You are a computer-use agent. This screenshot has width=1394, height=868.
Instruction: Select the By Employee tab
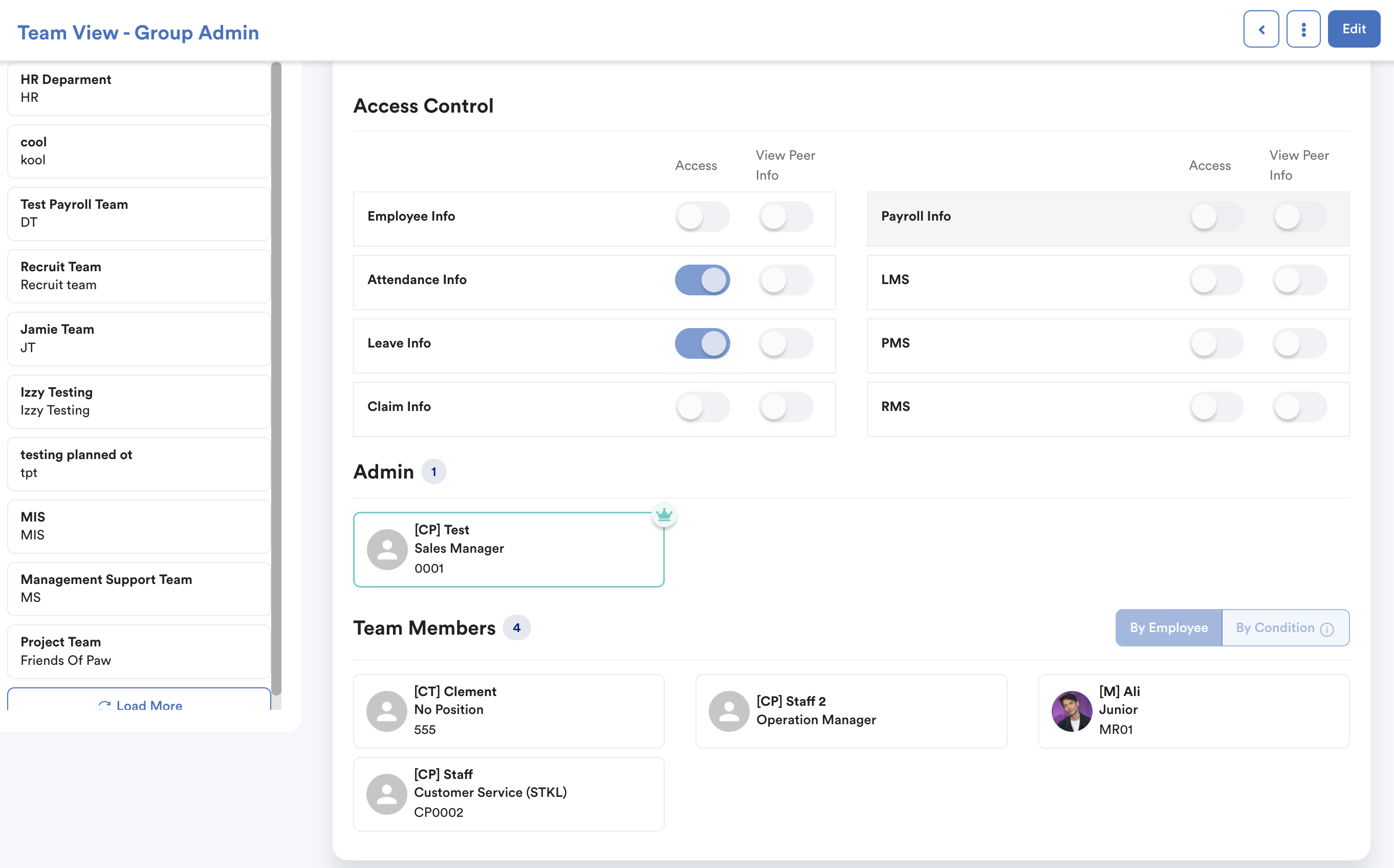pos(1168,627)
